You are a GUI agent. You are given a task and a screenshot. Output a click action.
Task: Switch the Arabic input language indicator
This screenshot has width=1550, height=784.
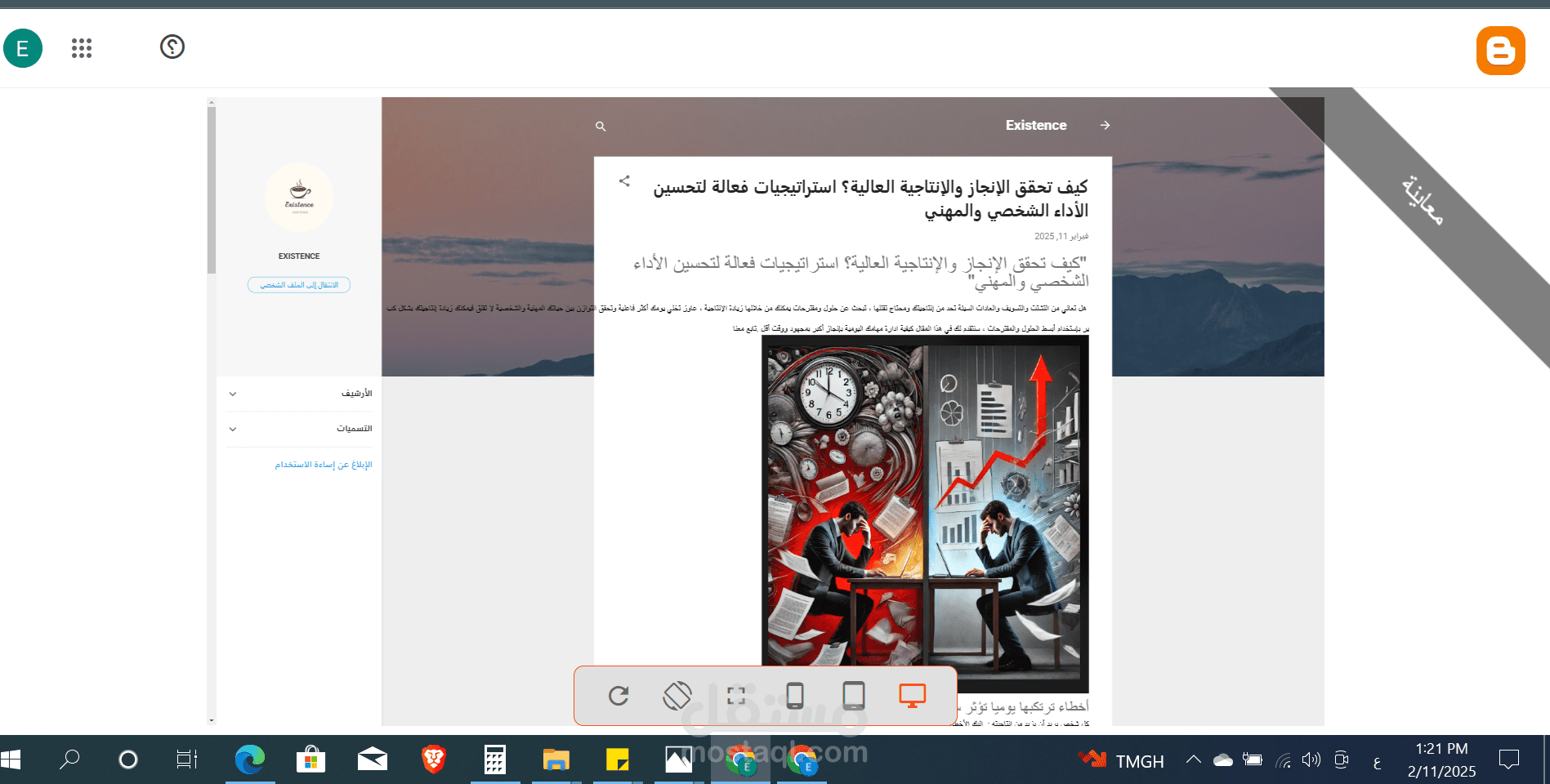[x=1377, y=762]
